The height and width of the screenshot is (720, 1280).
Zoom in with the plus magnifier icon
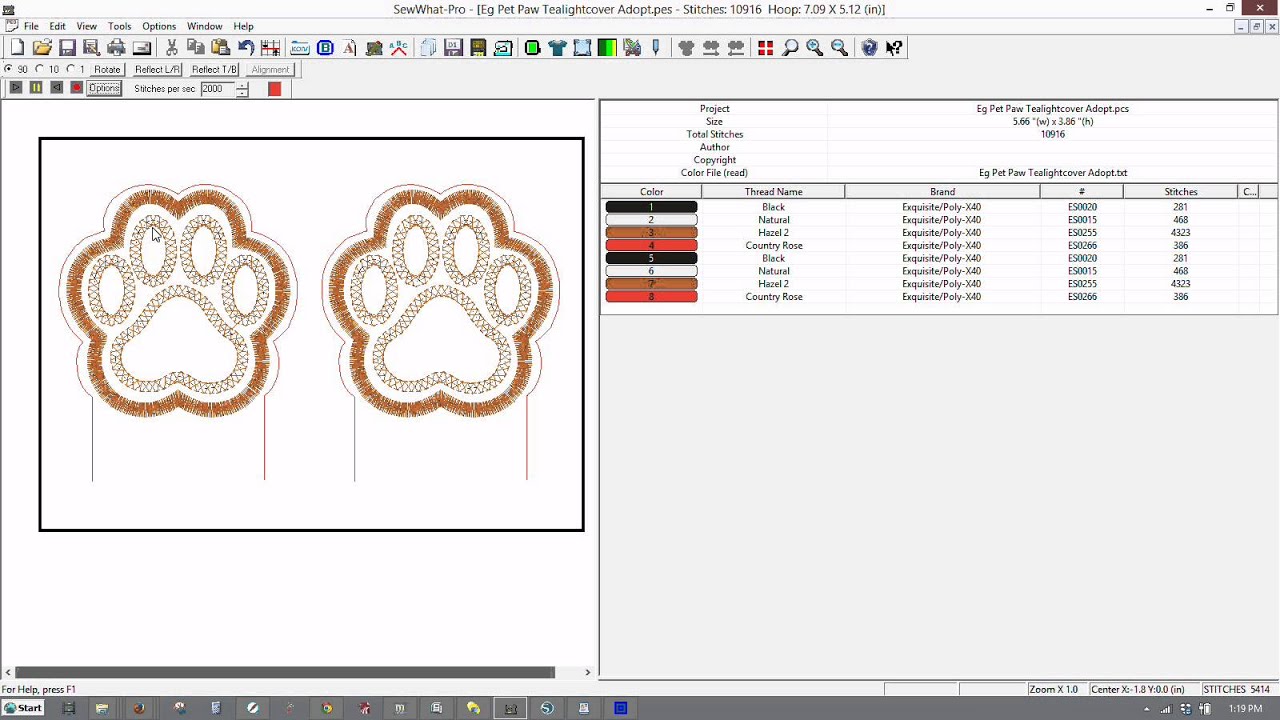[815, 47]
